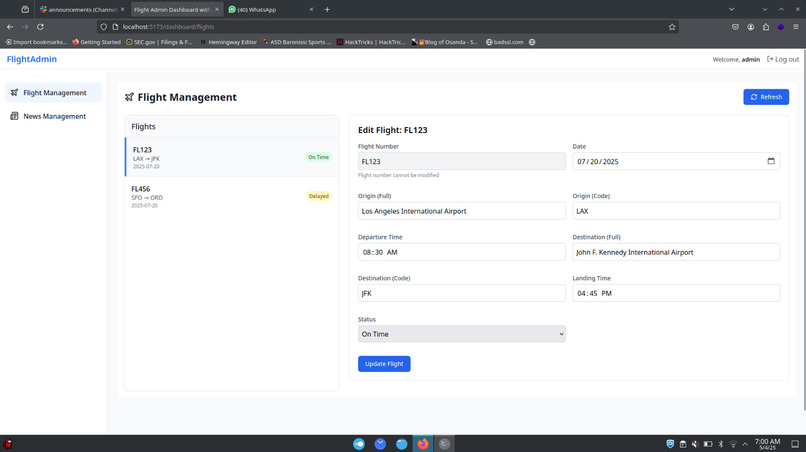The image size is (806, 452).
Task: Open Flight Management in sidebar
Action: tap(53, 93)
